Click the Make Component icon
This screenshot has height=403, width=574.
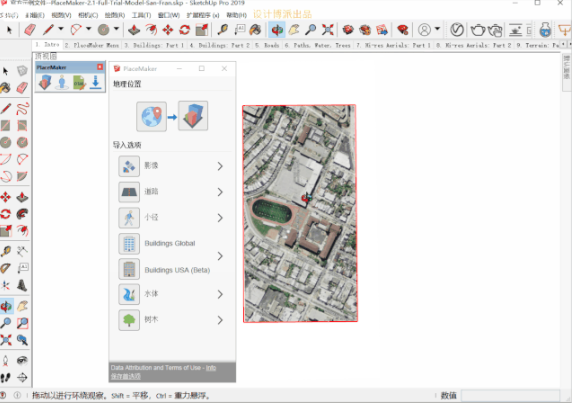coord(22,71)
